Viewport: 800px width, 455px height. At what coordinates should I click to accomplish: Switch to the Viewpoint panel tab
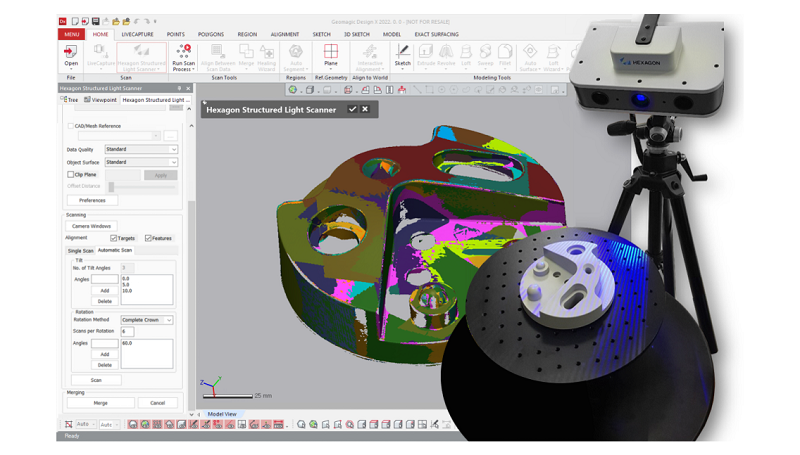(x=101, y=100)
